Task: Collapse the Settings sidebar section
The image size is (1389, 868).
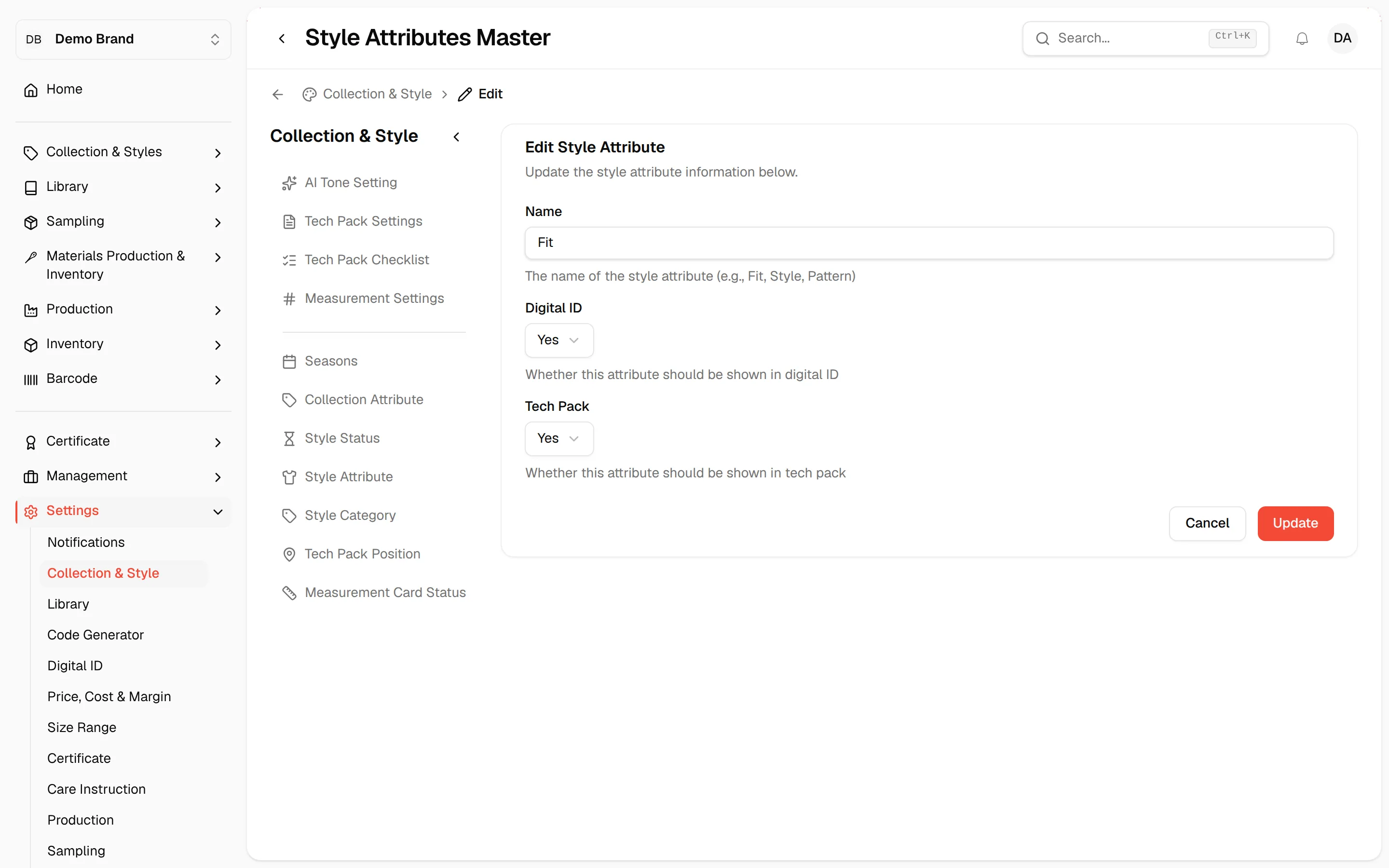Action: coord(123,511)
